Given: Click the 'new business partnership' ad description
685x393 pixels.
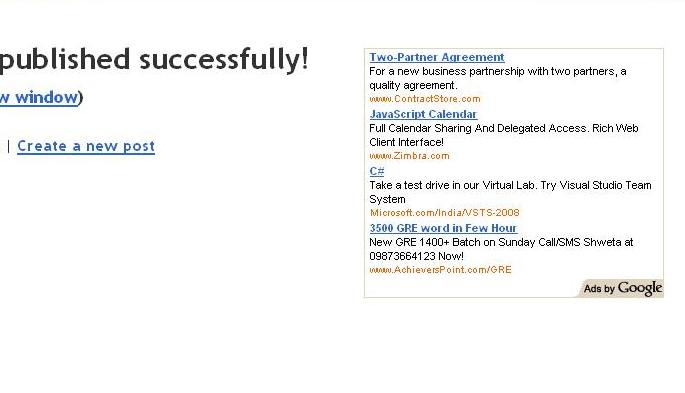Looking at the screenshot, I should (x=498, y=78).
